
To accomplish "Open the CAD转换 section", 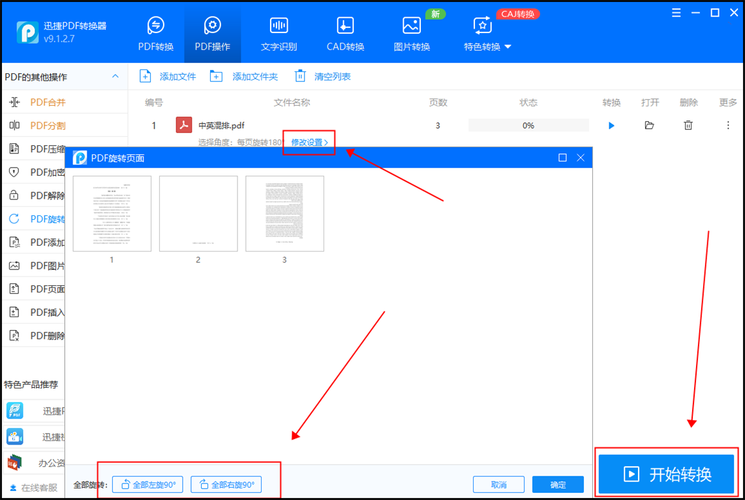I will 344,34.
